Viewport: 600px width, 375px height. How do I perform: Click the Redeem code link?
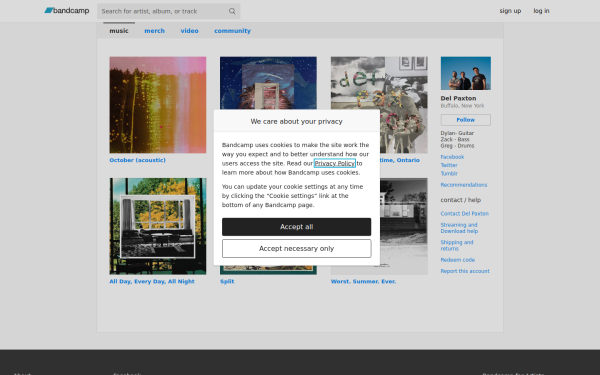(458, 260)
